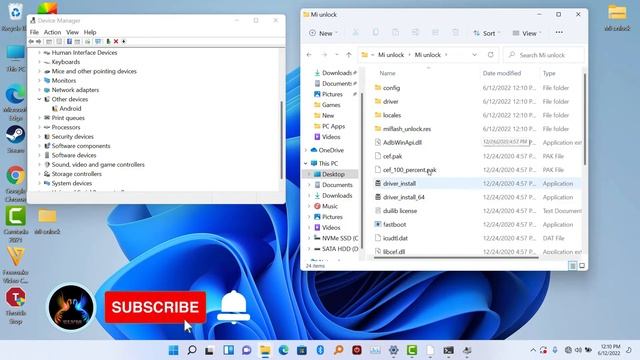Viewport: 640px width, 360px height.
Task: Expand Monitors node in Device Manager
Action: pos(40,81)
